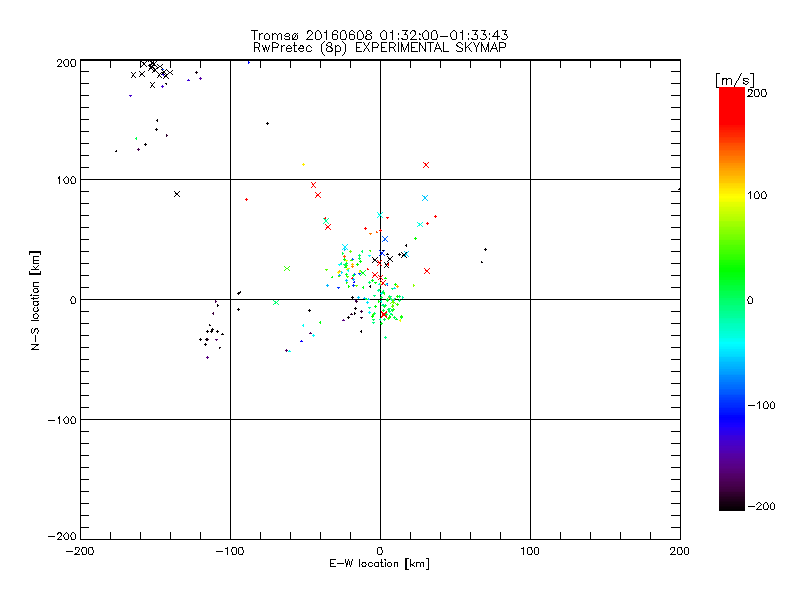800x600 pixels.
Task: Click the single yellow dot above the 100 km line
Action: [x=304, y=165]
